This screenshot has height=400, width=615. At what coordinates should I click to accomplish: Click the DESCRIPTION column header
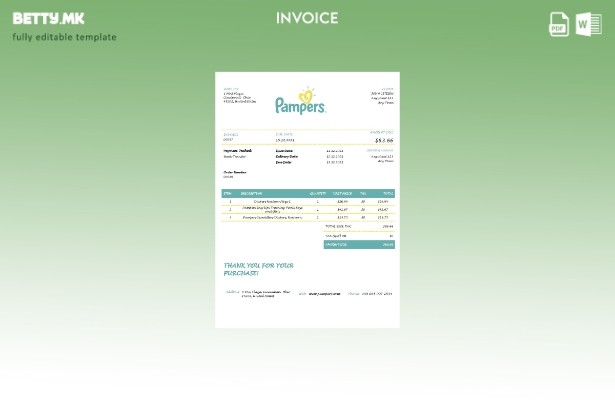pos(252,193)
